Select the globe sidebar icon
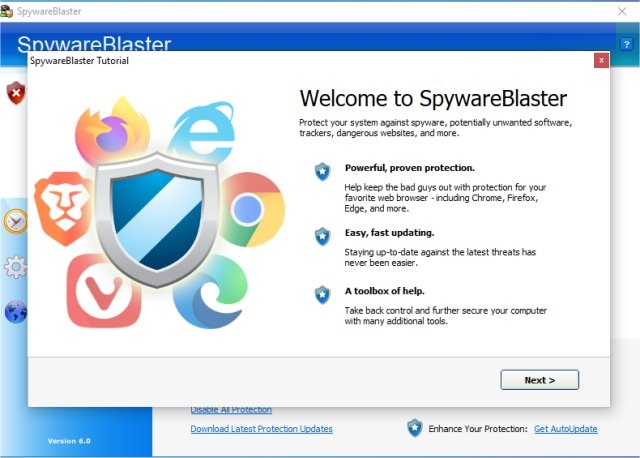The width and height of the screenshot is (640, 458). (16, 312)
